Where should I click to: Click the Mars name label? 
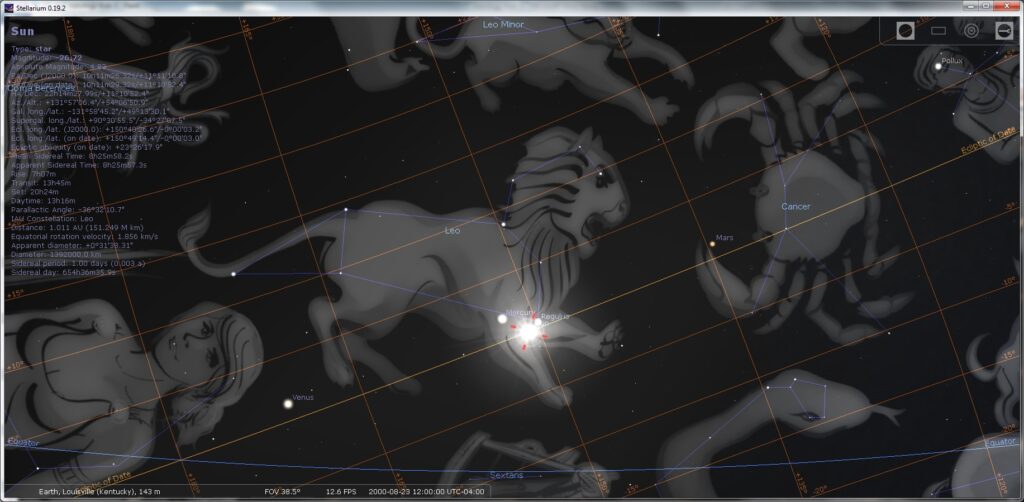(x=724, y=238)
